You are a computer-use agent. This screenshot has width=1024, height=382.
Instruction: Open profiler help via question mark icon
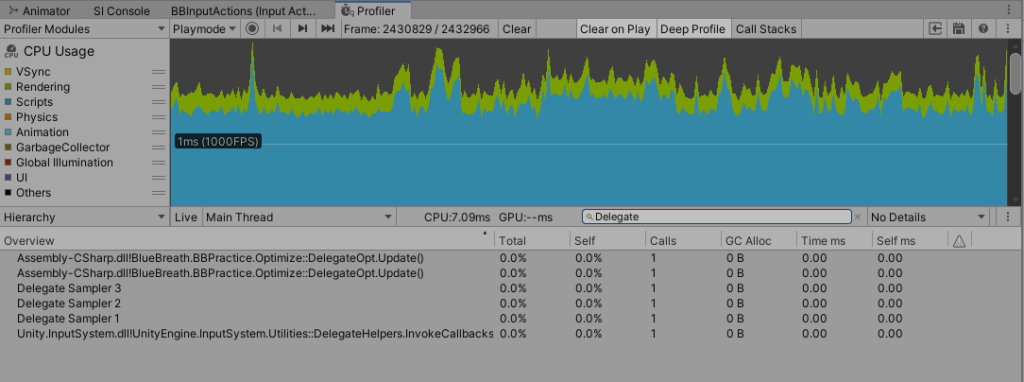(983, 29)
